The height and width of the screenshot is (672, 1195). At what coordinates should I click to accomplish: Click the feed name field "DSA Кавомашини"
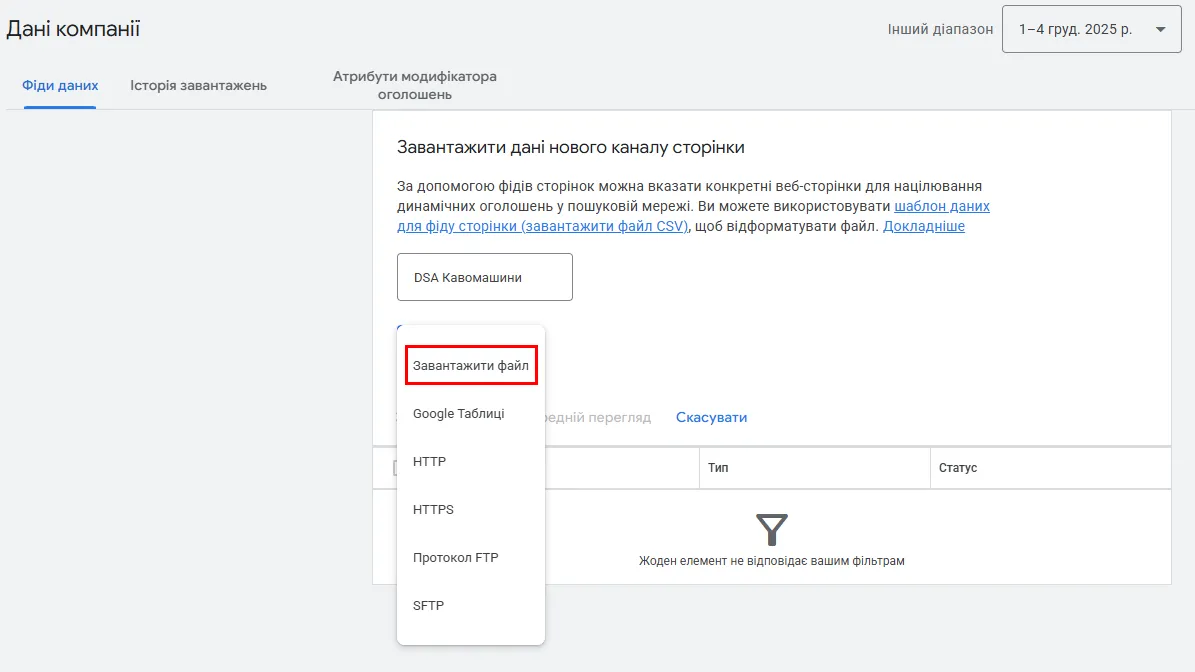click(x=484, y=276)
